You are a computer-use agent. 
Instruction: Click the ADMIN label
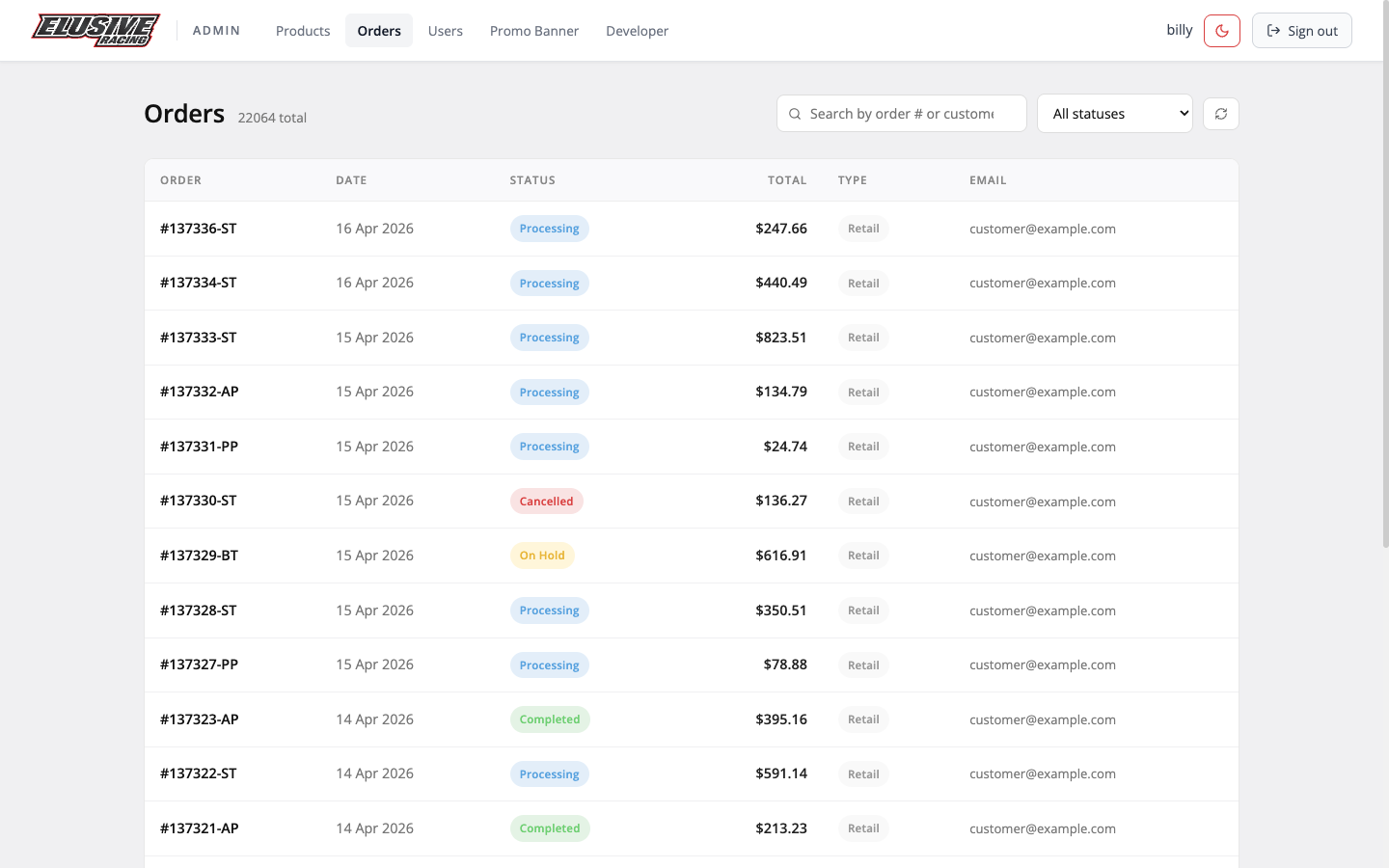[216, 31]
